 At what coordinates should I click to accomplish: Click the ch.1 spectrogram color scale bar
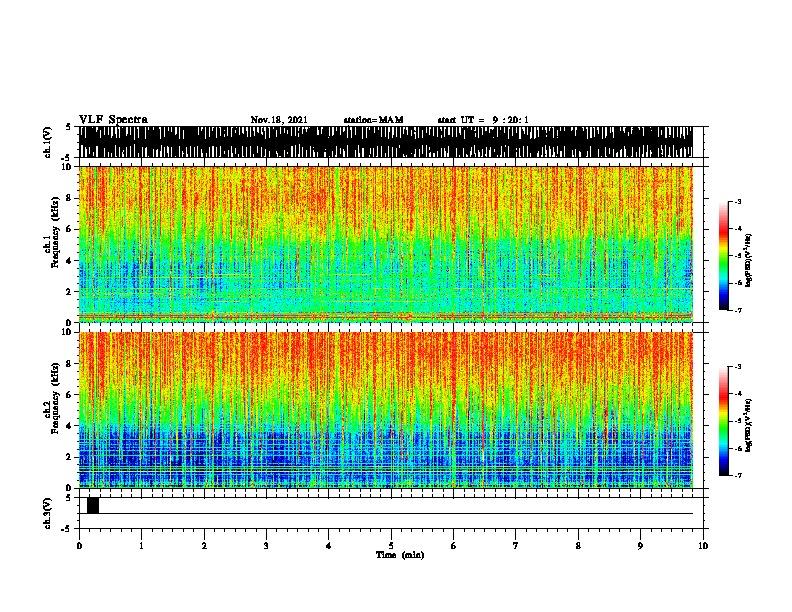[723, 256]
